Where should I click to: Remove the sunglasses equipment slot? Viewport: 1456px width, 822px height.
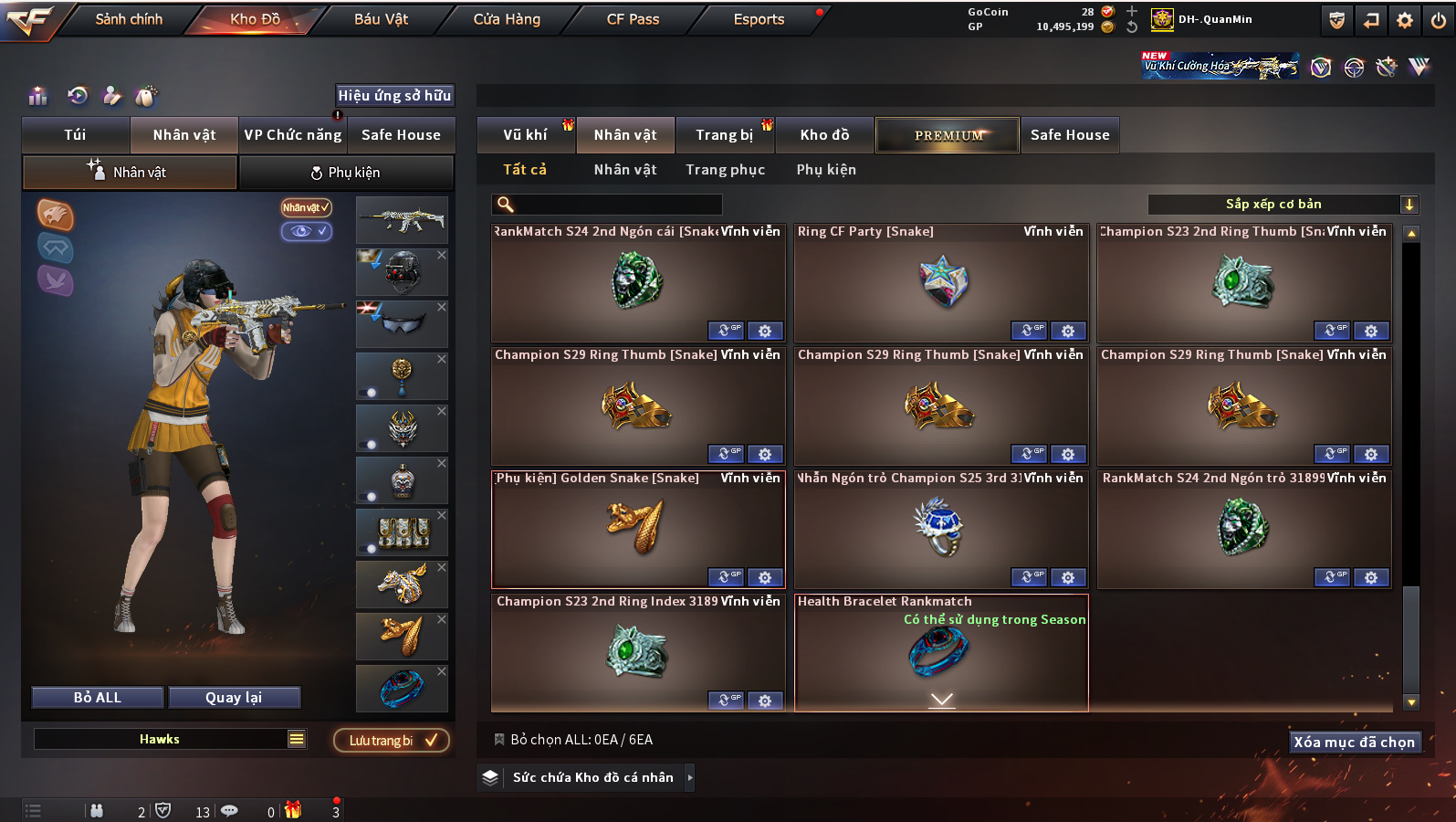[442, 308]
